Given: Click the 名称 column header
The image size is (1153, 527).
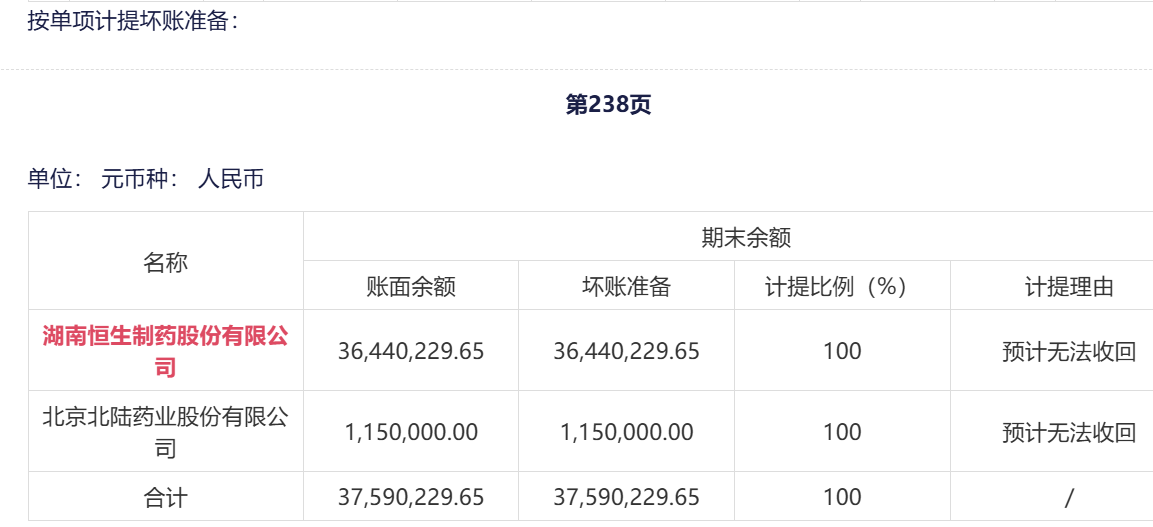Looking at the screenshot, I should click(x=165, y=262).
